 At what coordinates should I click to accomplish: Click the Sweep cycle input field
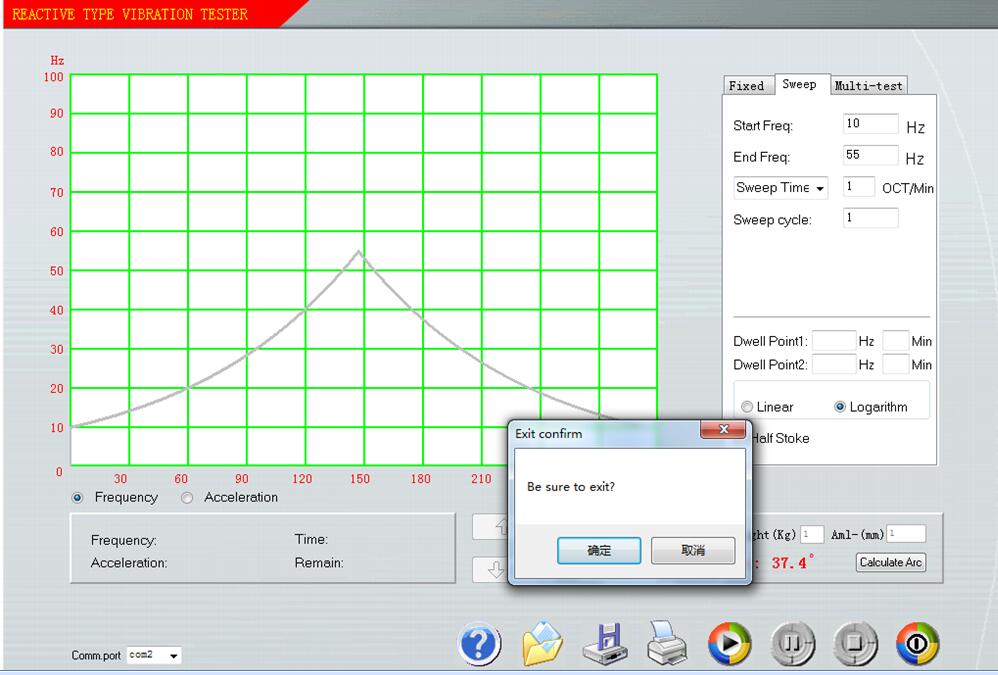point(871,218)
